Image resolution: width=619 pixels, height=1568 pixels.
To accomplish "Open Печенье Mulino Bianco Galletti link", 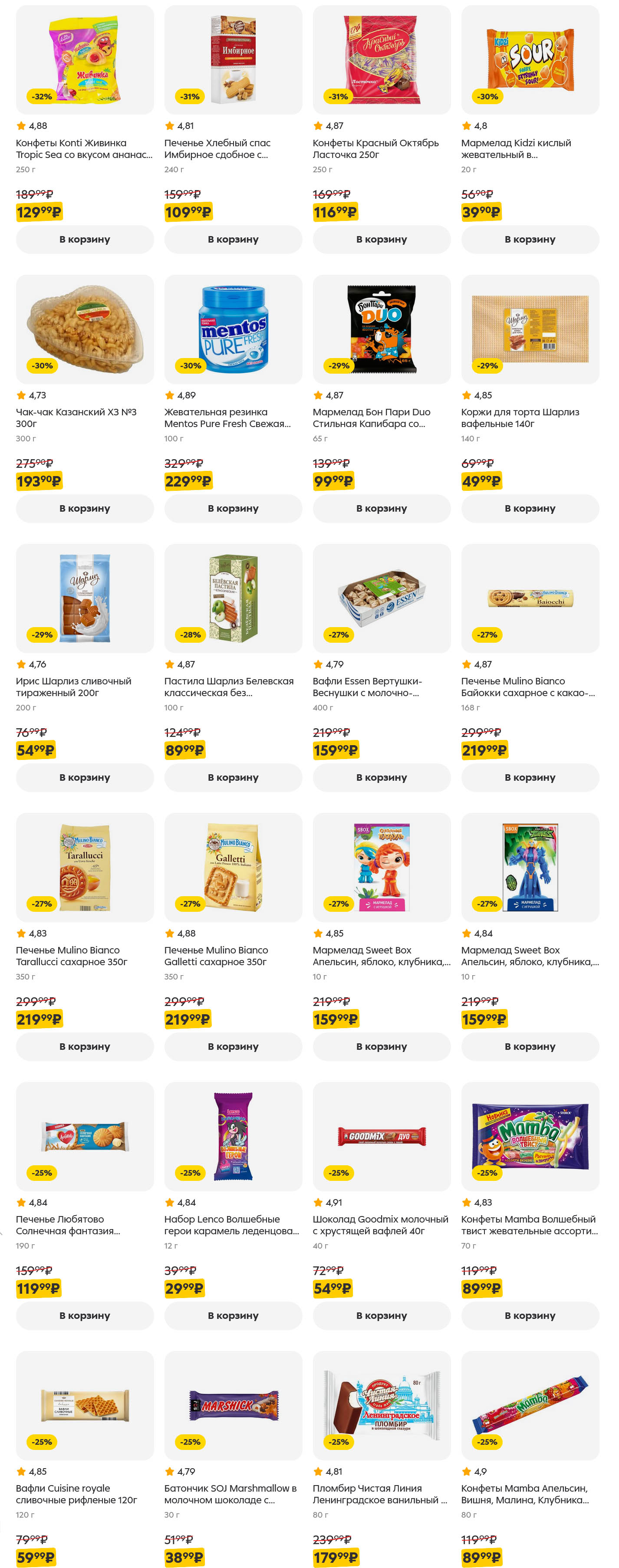I will [x=215, y=956].
